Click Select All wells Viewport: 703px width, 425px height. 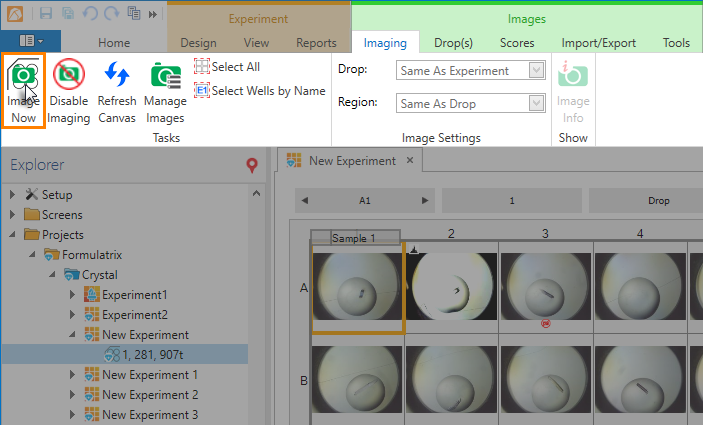(227, 67)
